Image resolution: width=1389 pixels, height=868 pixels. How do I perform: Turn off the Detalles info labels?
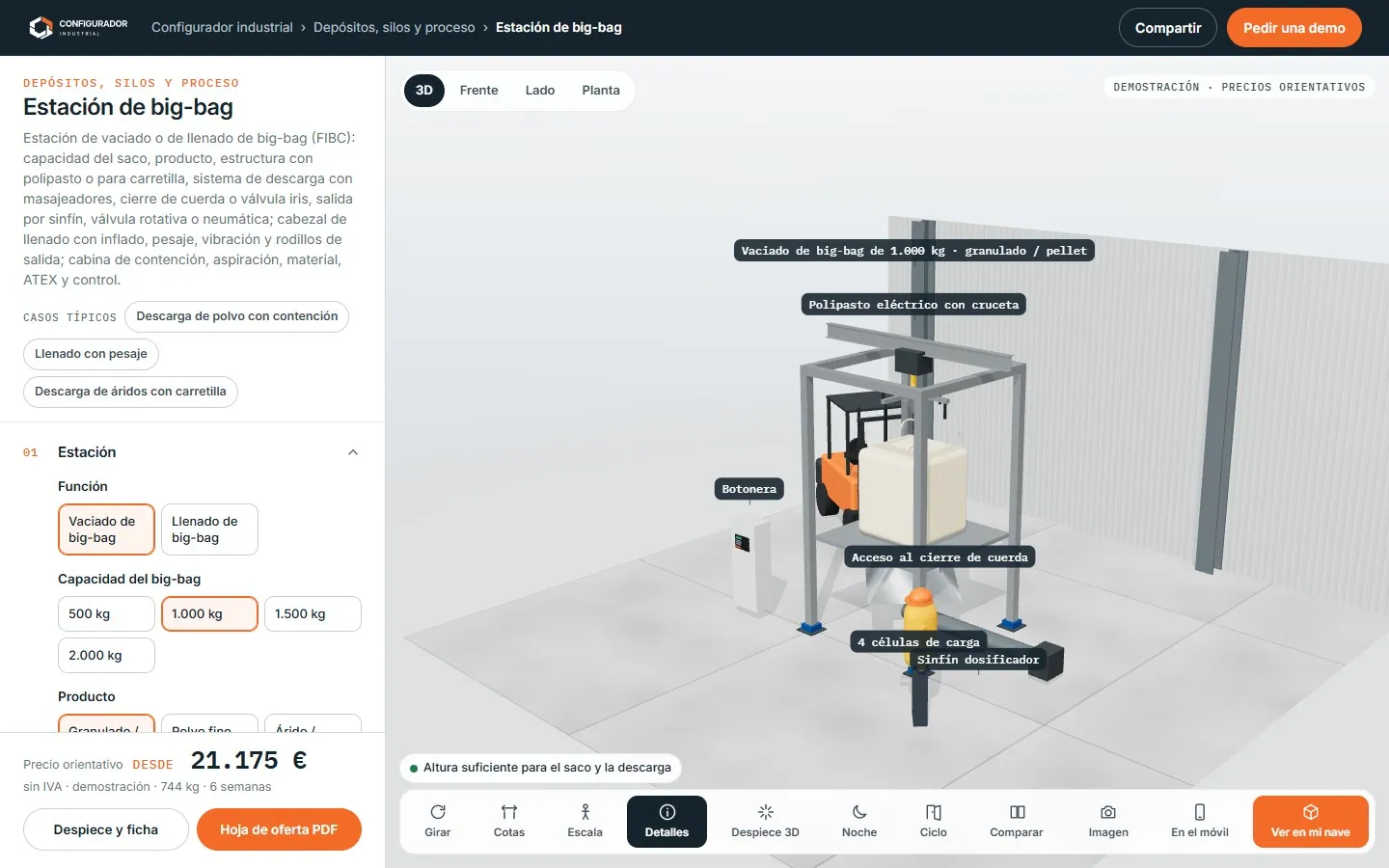667,822
